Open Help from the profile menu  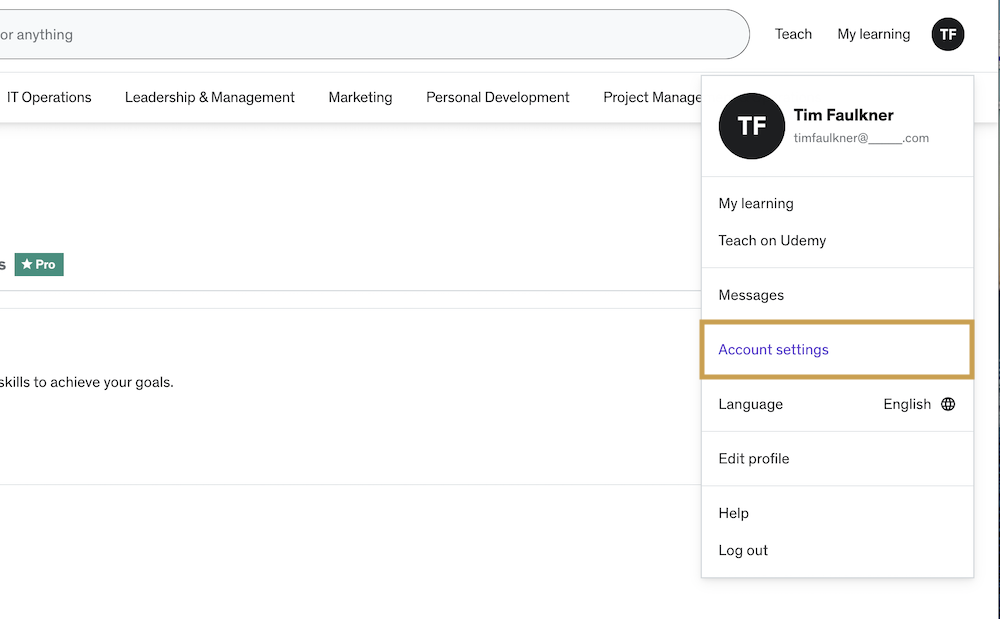click(x=733, y=513)
